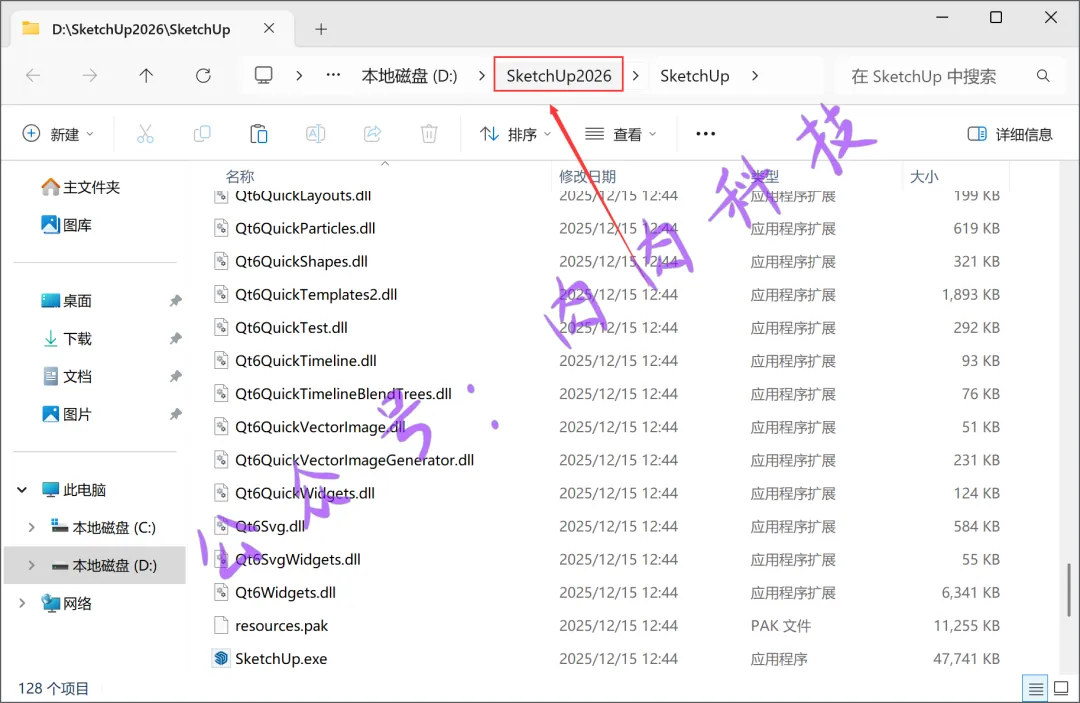This screenshot has width=1080, height=703.
Task: Click chevron after SketchUp breadcrumb
Action: pos(756,76)
